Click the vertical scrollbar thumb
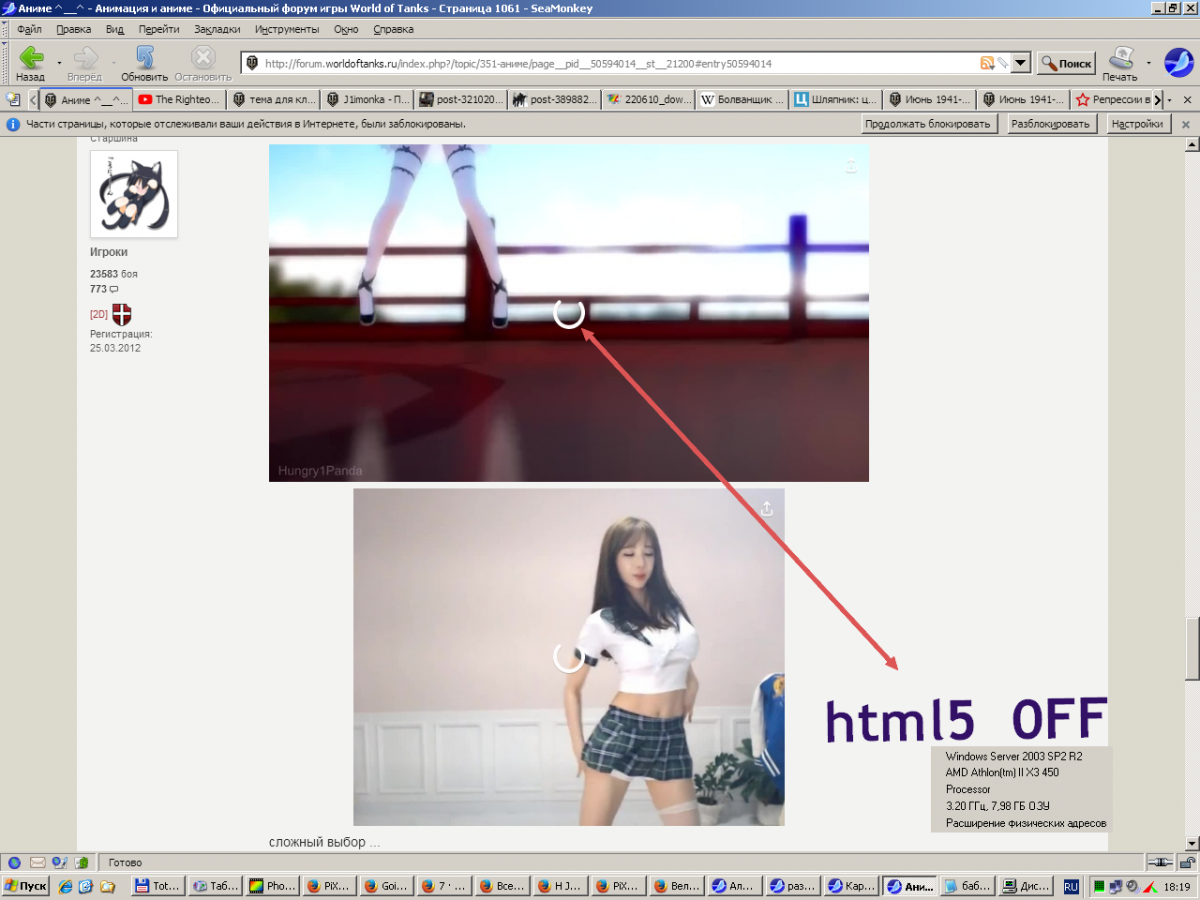 pos(1192,649)
